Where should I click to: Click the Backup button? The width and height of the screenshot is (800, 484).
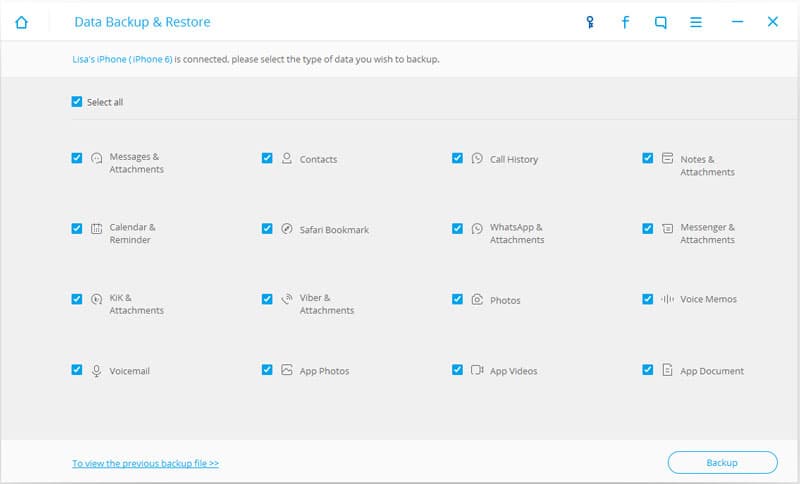point(722,463)
